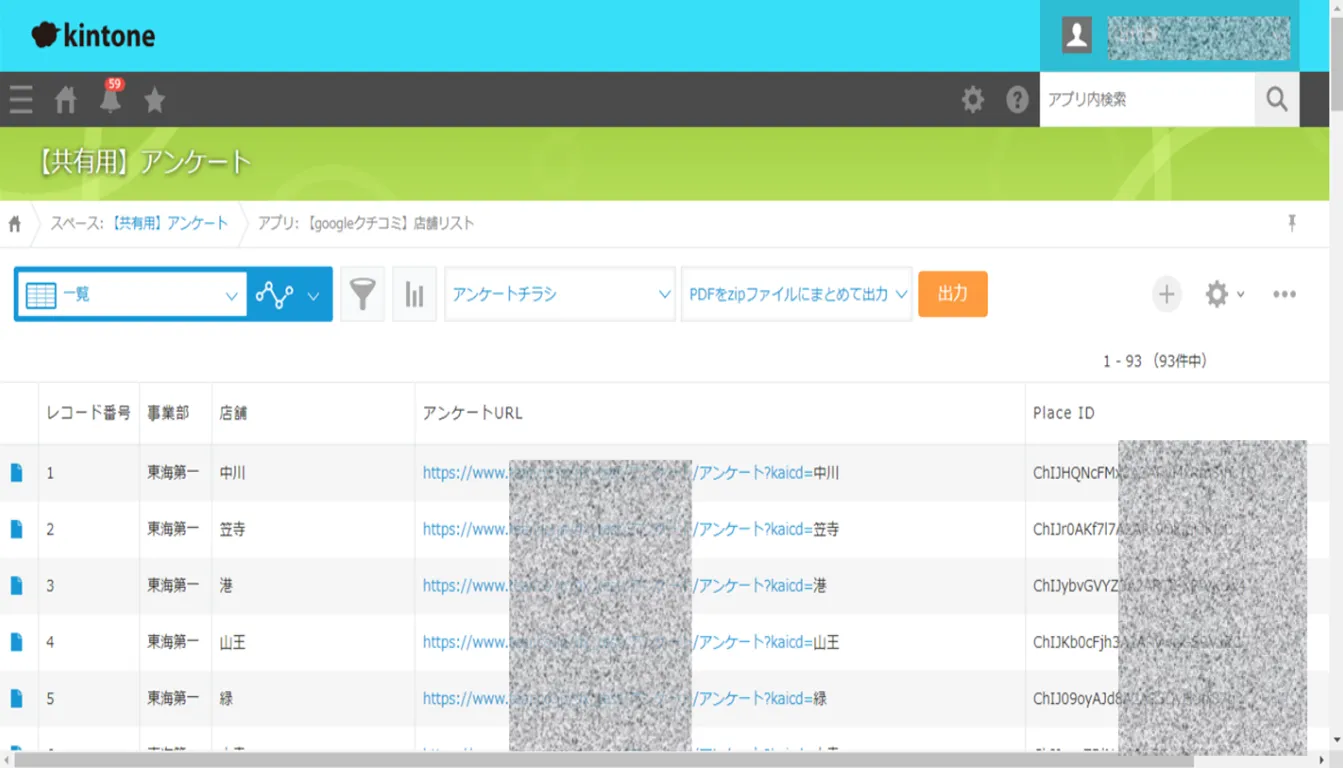The image size is (1343, 768).
Task: Open the アンケートチラシ dropdown
Action: (x=560, y=294)
